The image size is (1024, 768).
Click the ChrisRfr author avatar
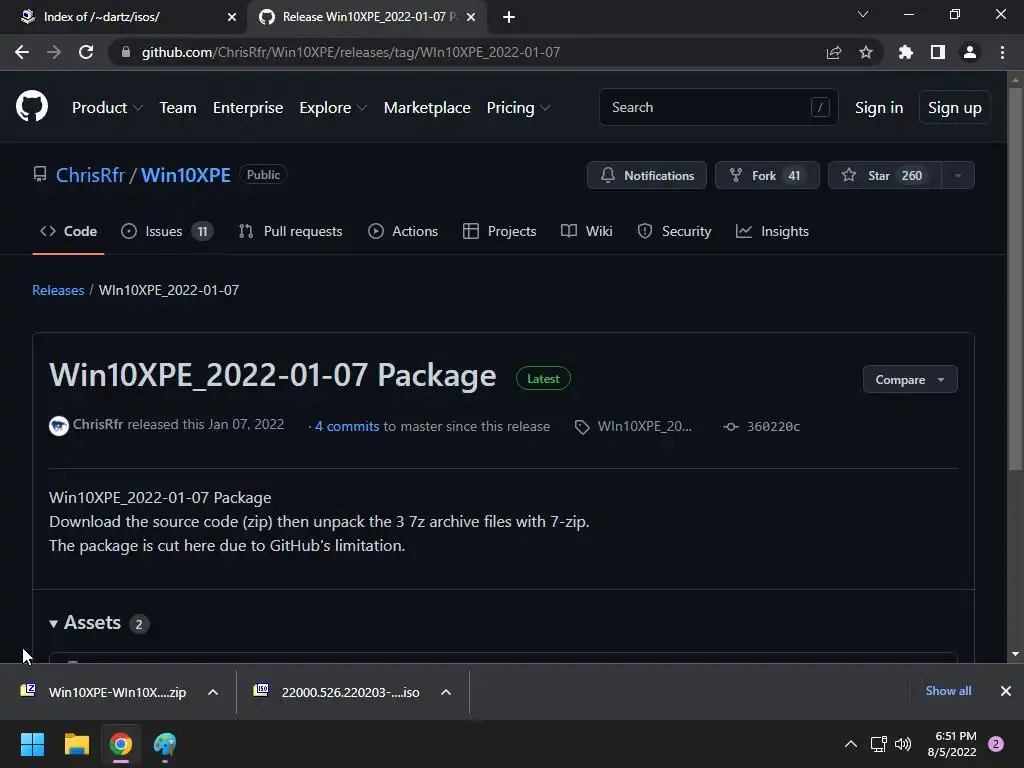click(x=59, y=426)
